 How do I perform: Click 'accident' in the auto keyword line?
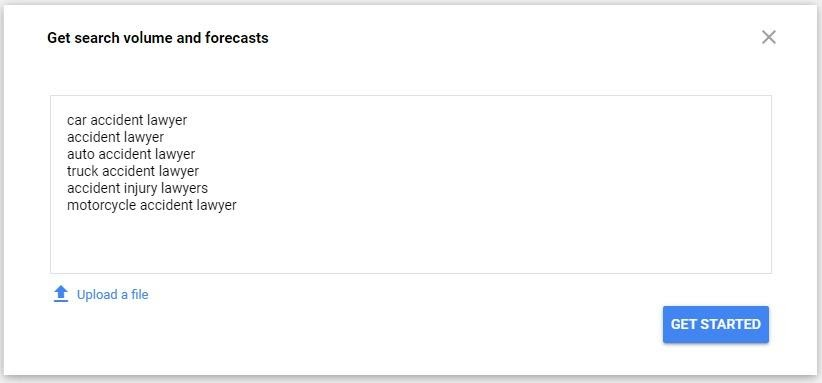(120, 155)
